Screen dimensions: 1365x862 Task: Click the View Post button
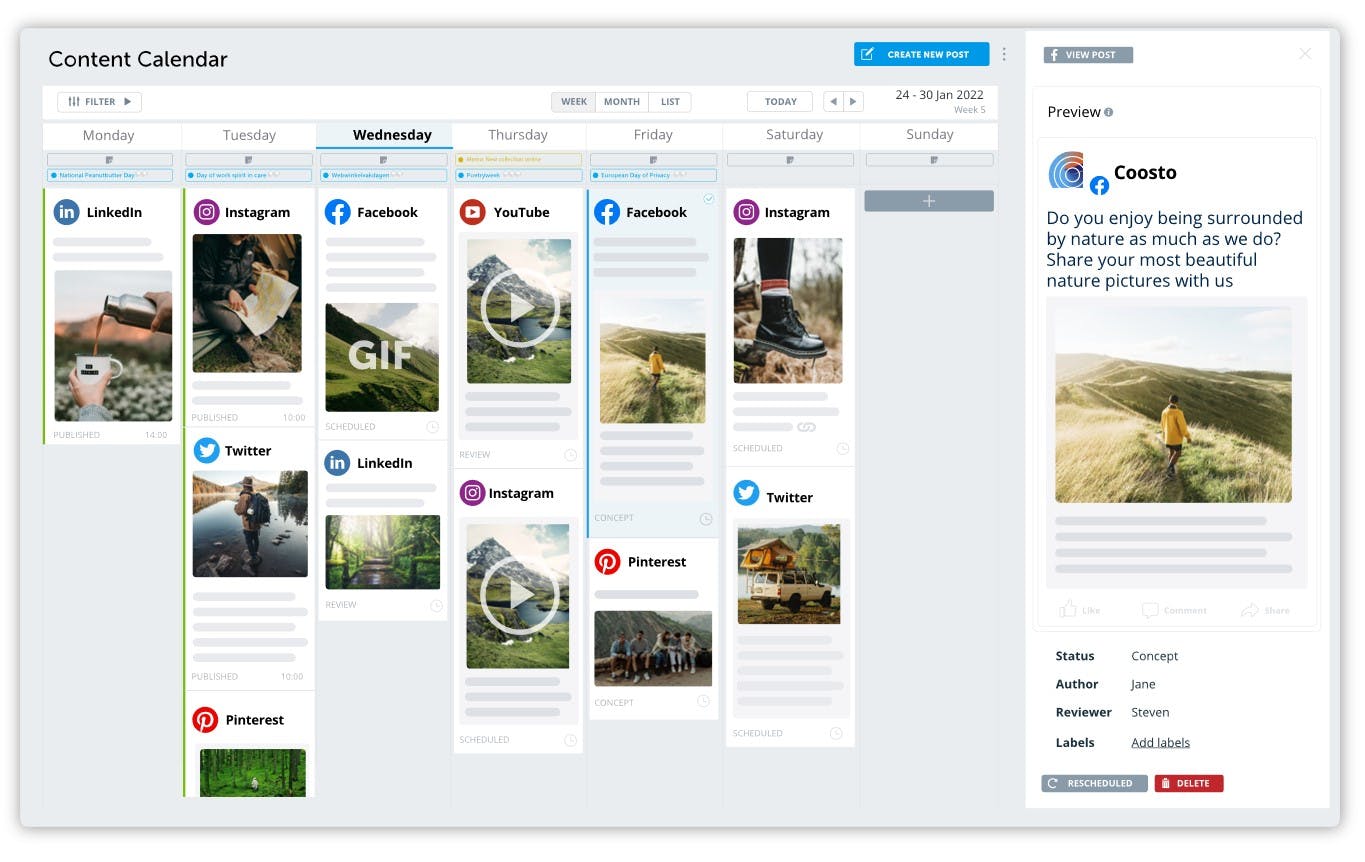pos(1088,55)
